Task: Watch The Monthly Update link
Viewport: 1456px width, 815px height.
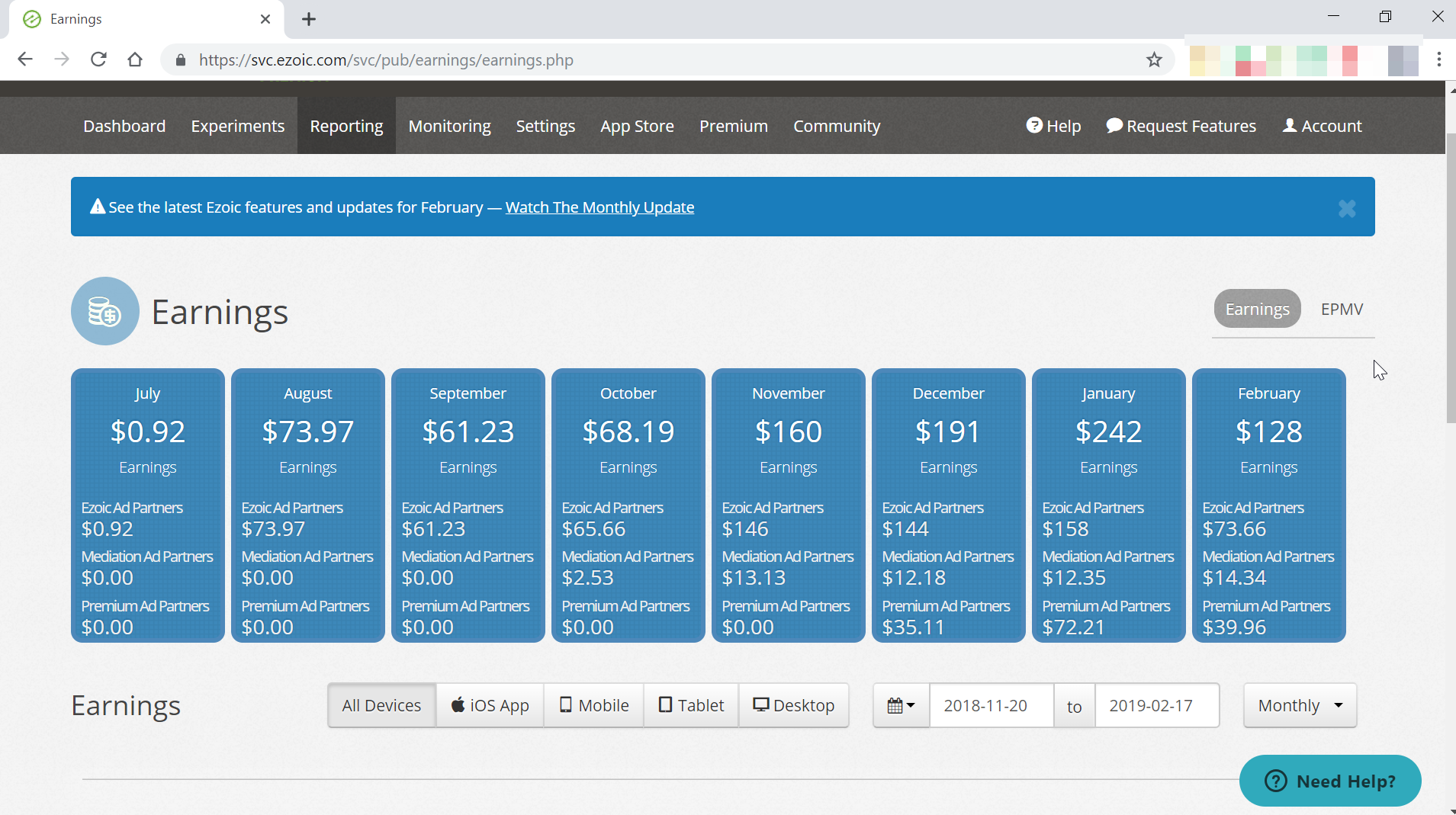Action: point(599,207)
